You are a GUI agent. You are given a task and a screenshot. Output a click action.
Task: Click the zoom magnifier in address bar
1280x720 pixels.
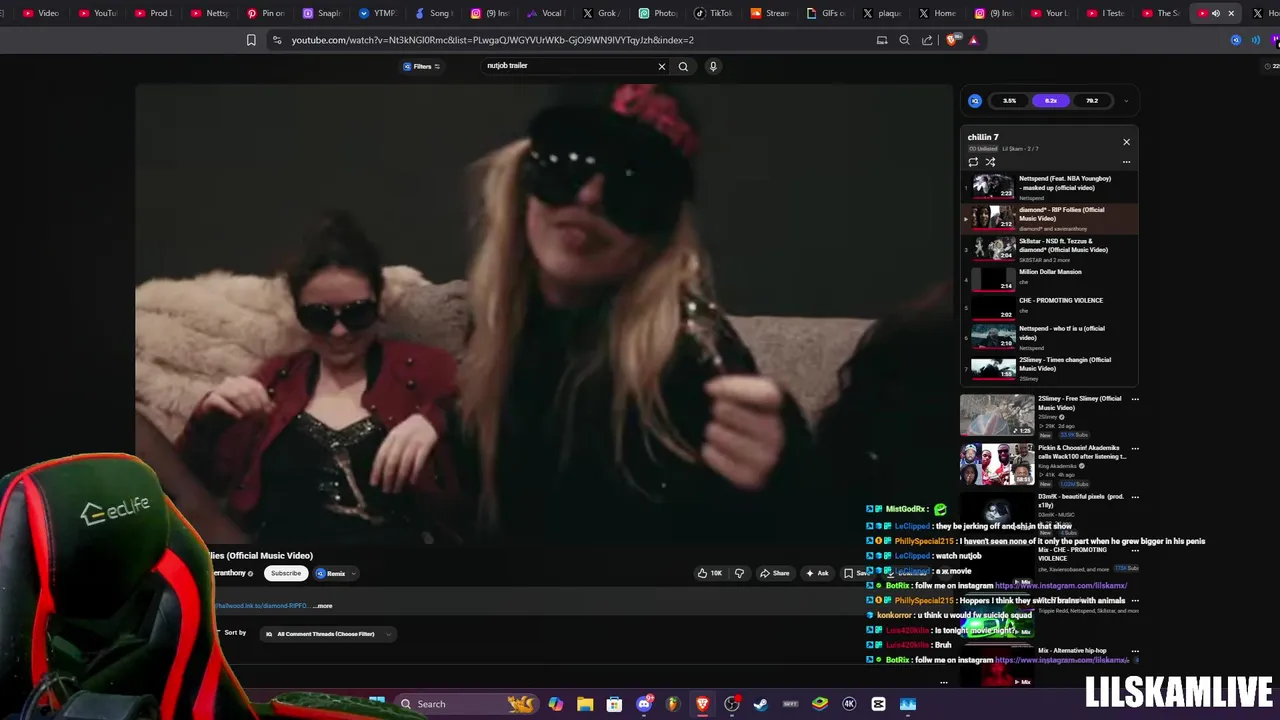(x=904, y=40)
